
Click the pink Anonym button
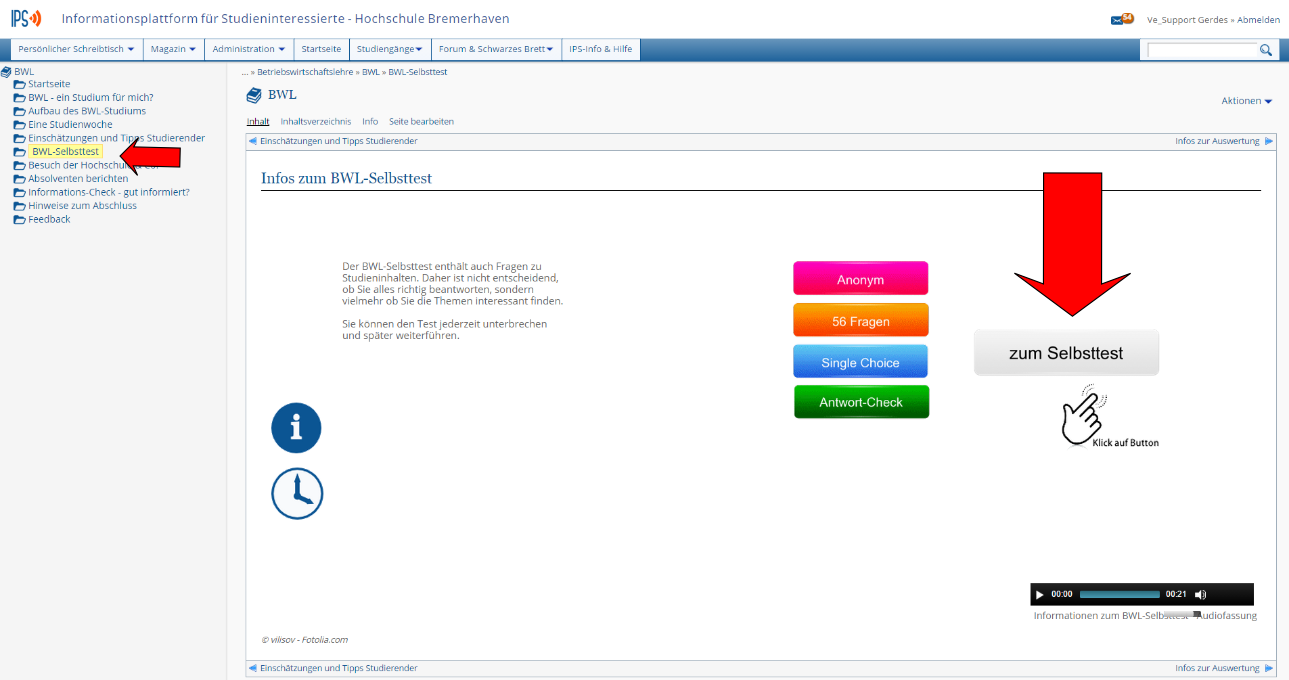860,279
